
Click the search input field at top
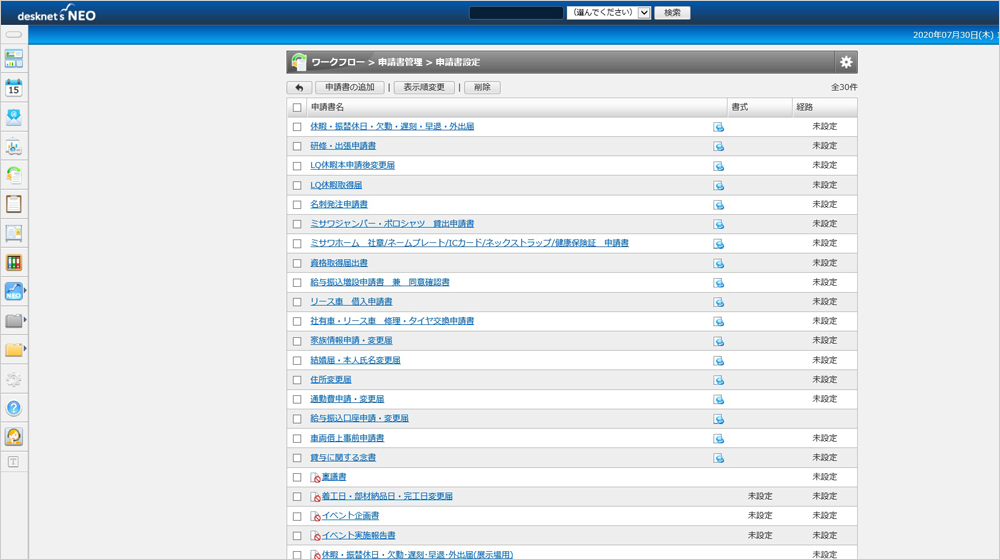point(515,13)
